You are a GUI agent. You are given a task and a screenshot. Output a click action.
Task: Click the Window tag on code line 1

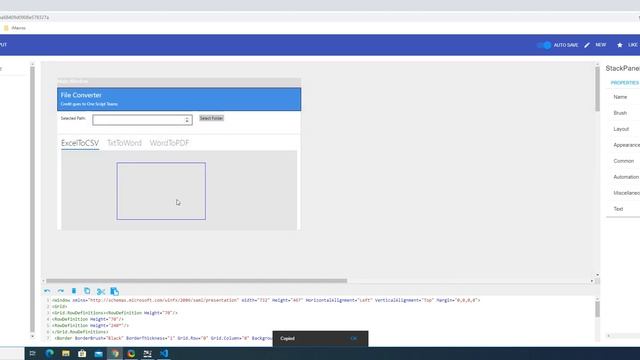pos(62,300)
